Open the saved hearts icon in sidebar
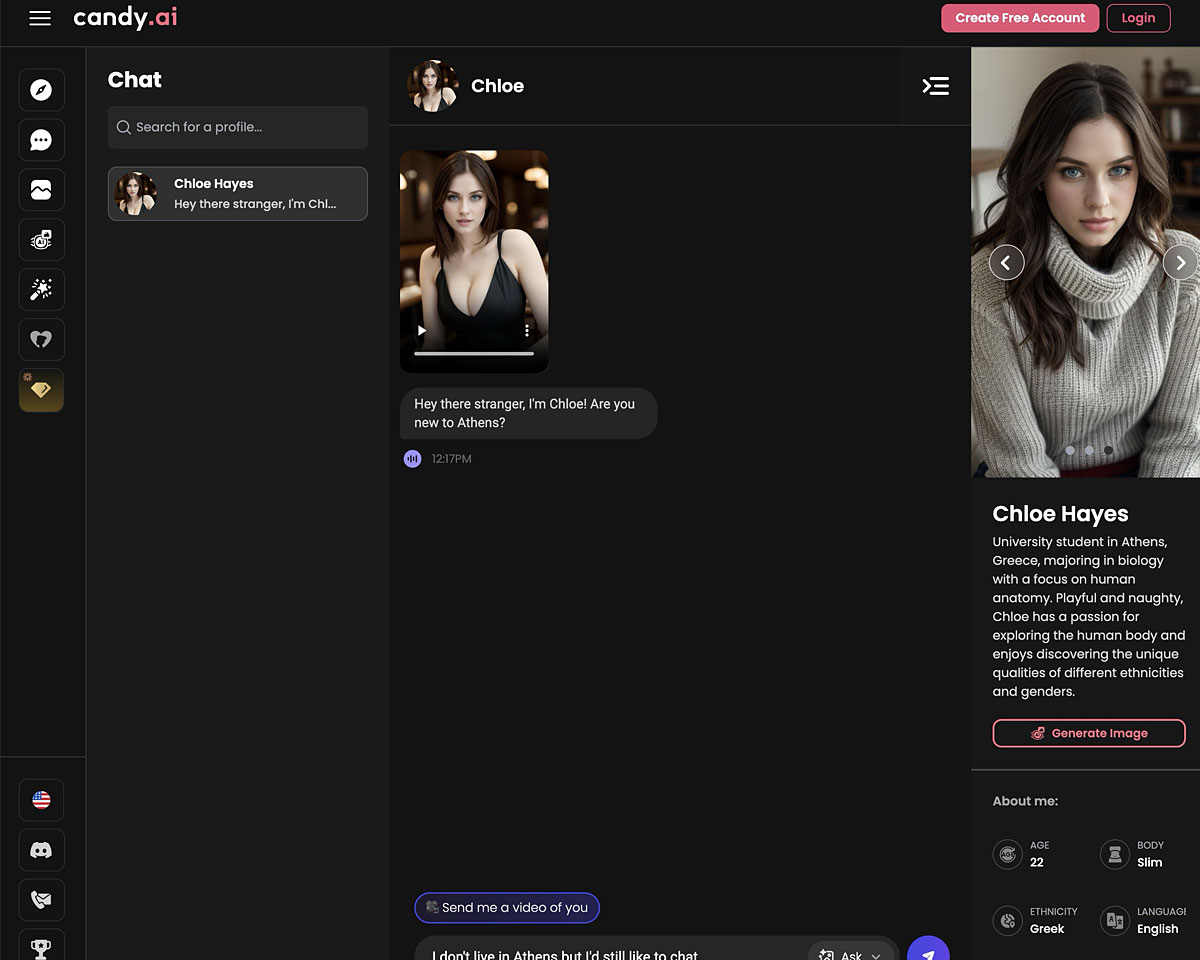The image size is (1200, 960). [41, 339]
